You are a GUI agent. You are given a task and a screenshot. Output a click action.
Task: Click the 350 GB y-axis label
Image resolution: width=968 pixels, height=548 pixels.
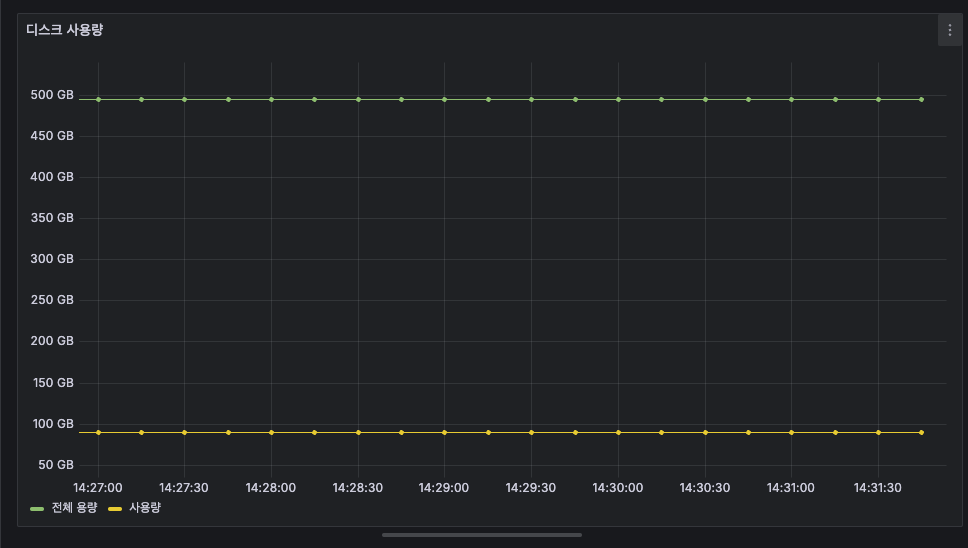(52, 218)
